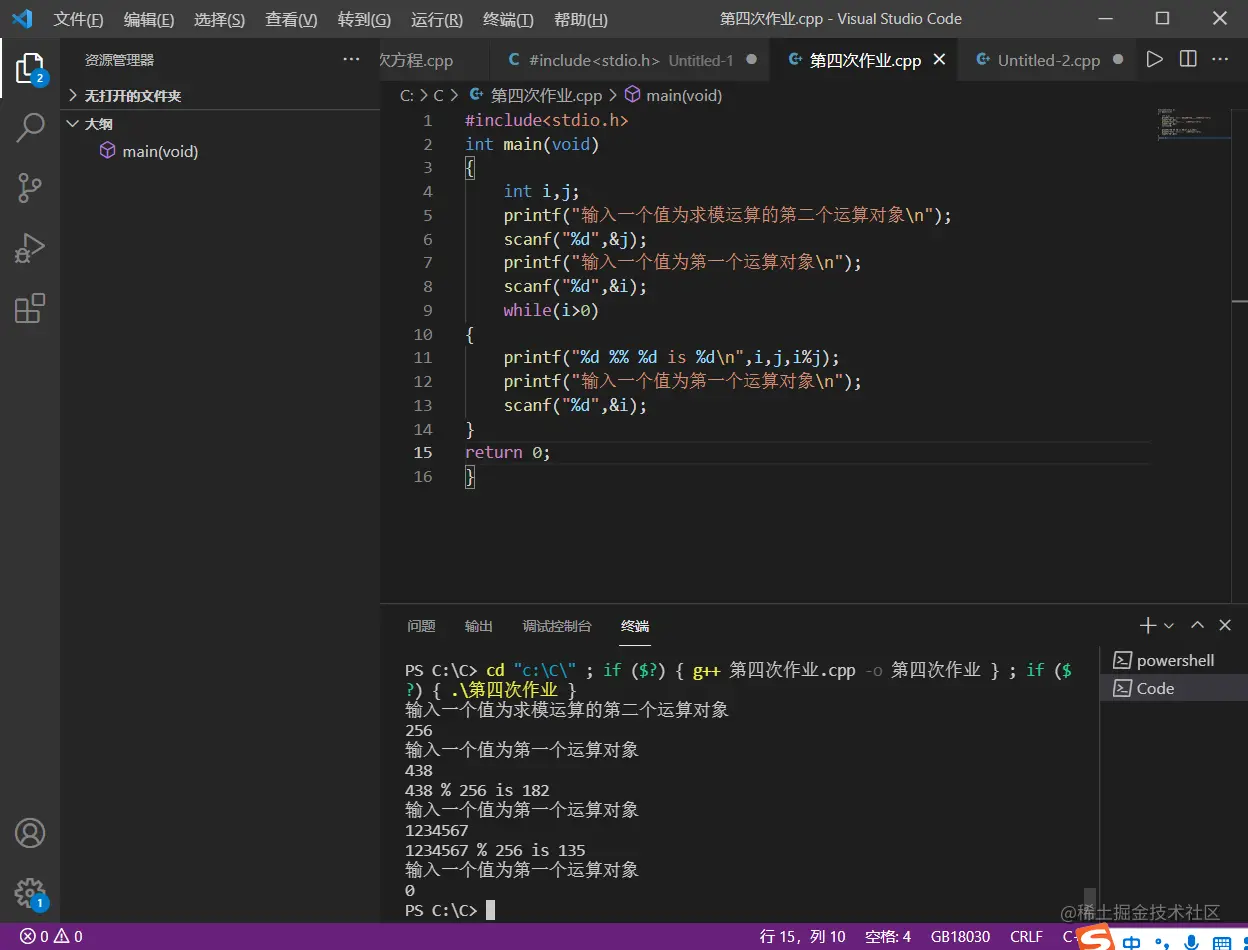The width and height of the screenshot is (1248, 950).
Task: Click the code minimap preview
Action: point(1194,123)
